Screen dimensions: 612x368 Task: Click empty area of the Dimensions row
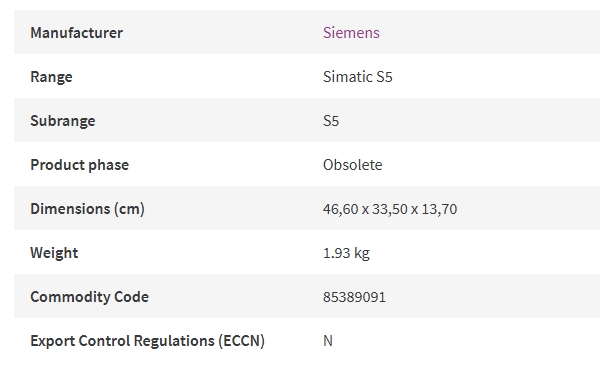527,208
